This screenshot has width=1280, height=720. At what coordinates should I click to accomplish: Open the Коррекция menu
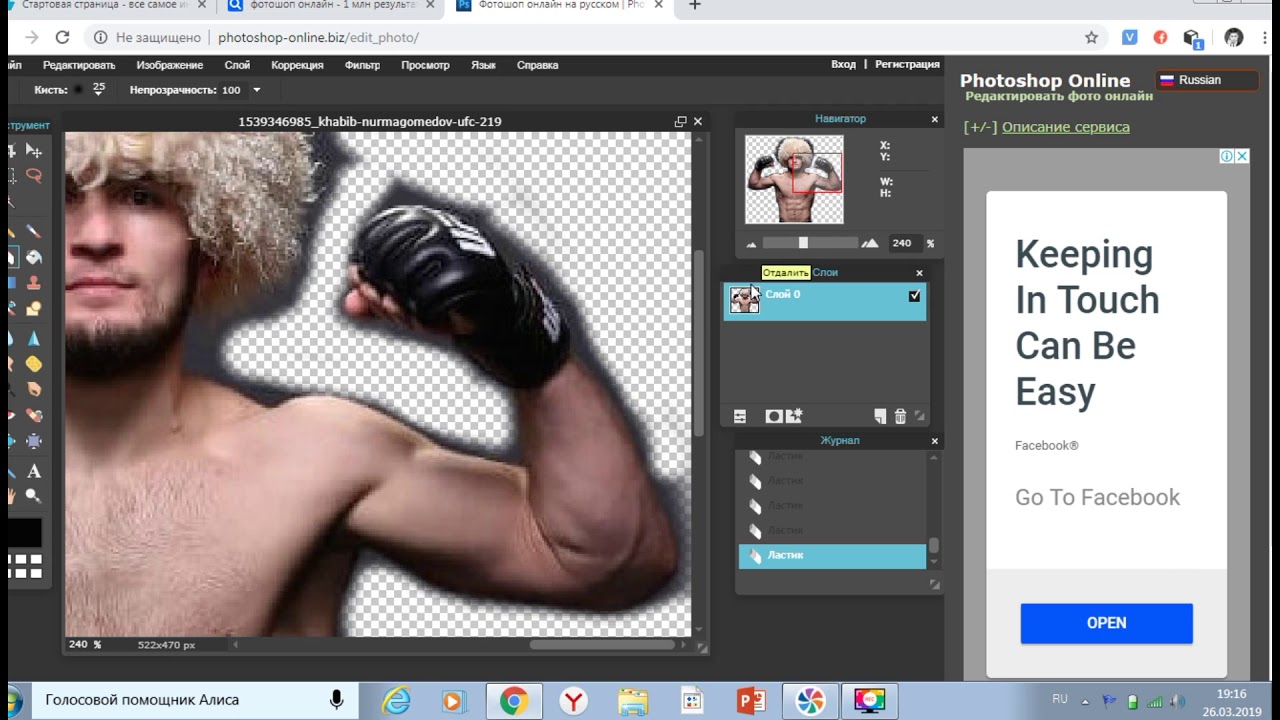pyautogui.click(x=297, y=65)
